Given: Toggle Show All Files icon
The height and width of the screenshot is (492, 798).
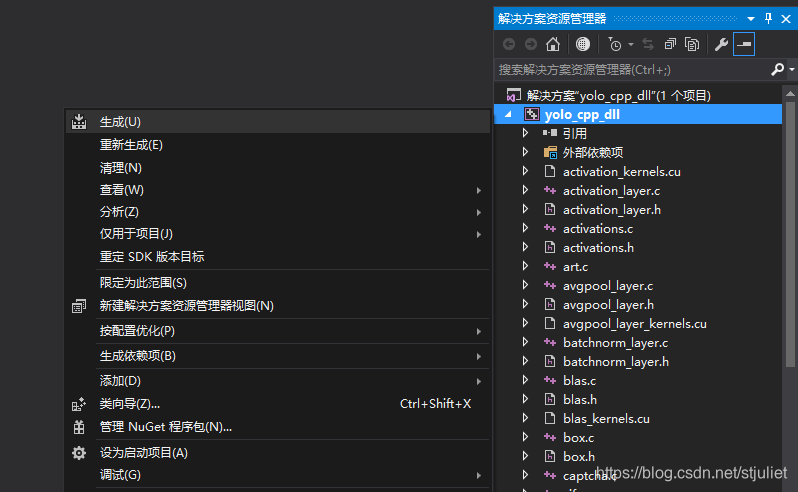Looking at the screenshot, I should [x=692, y=44].
